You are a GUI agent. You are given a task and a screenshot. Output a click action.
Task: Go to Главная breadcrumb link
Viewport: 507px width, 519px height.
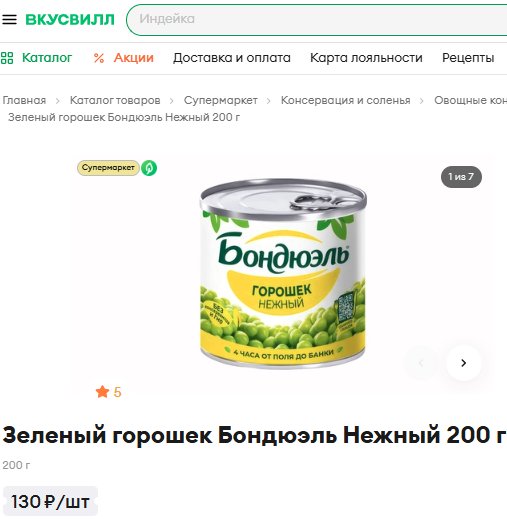24,100
